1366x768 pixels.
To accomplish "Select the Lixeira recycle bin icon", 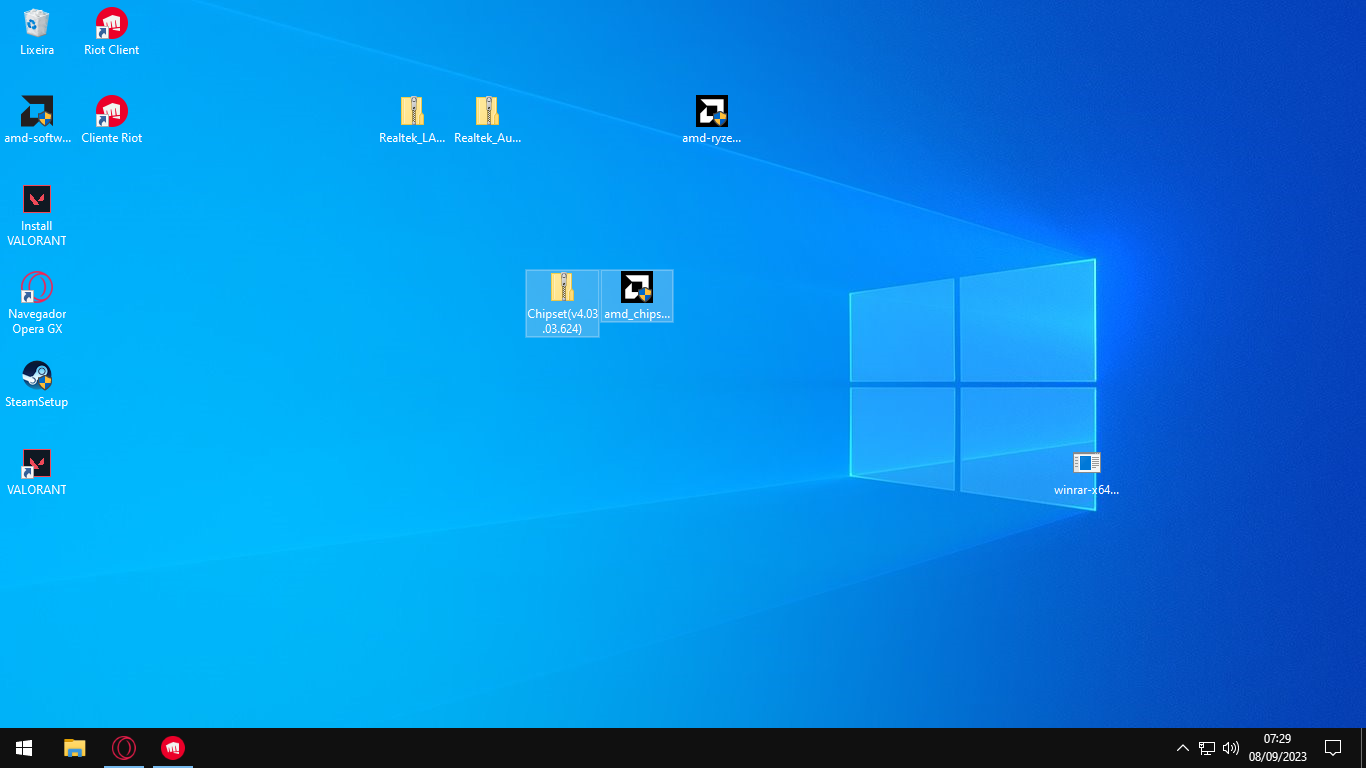I will click(37, 32).
